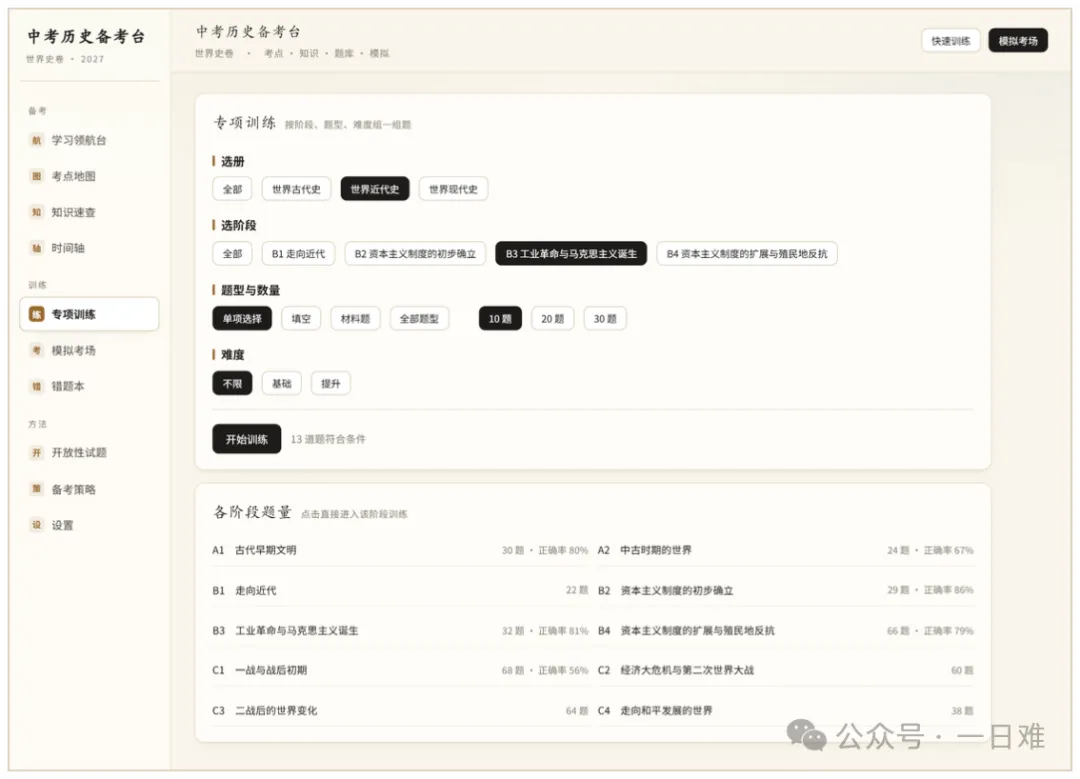Click the 时间轴 sidebar icon
The width and height of the screenshot is (1080, 779).
[x=37, y=248]
